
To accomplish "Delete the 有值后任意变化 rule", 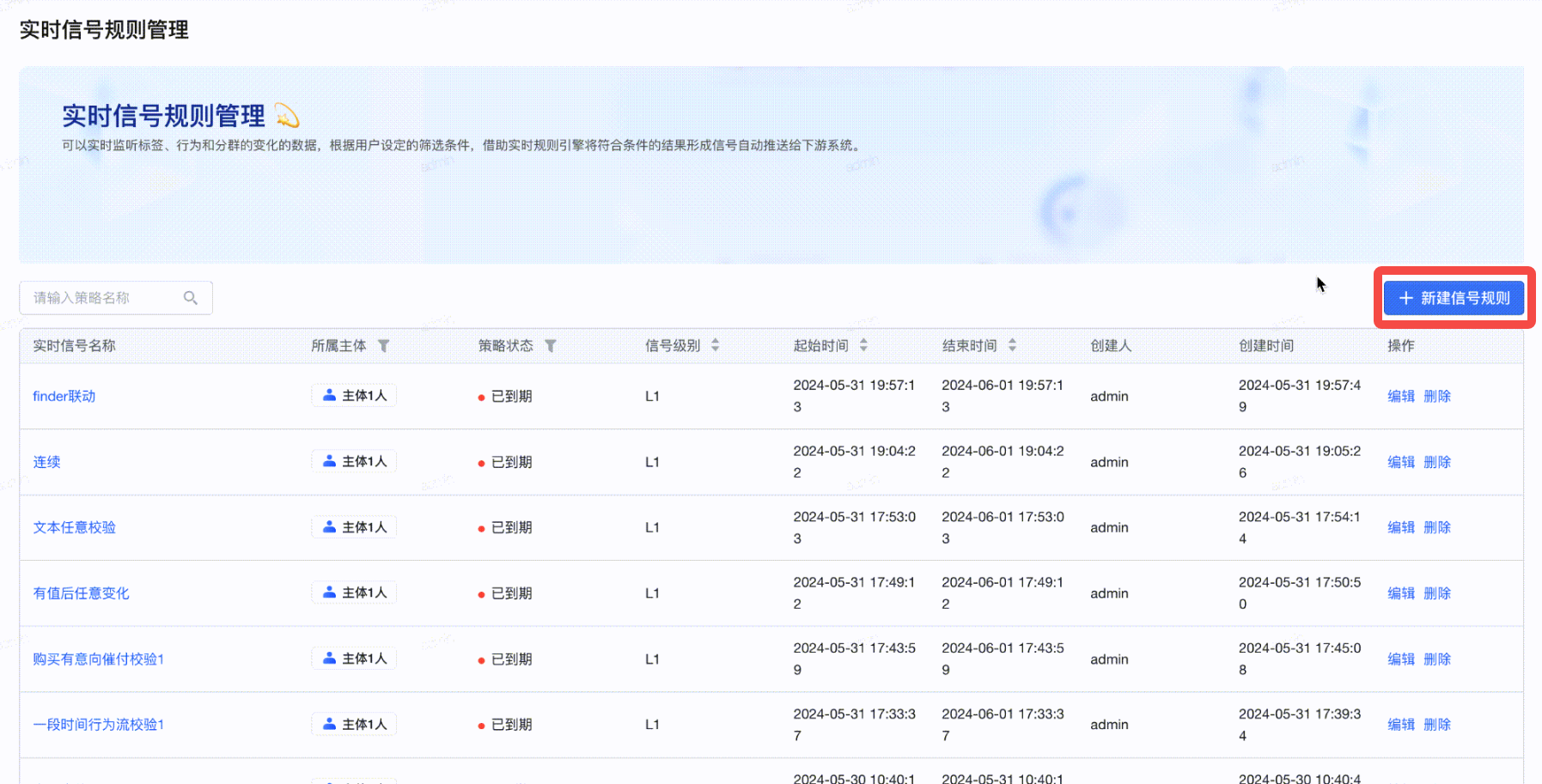I will pyautogui.click(x=1437, y=593).
